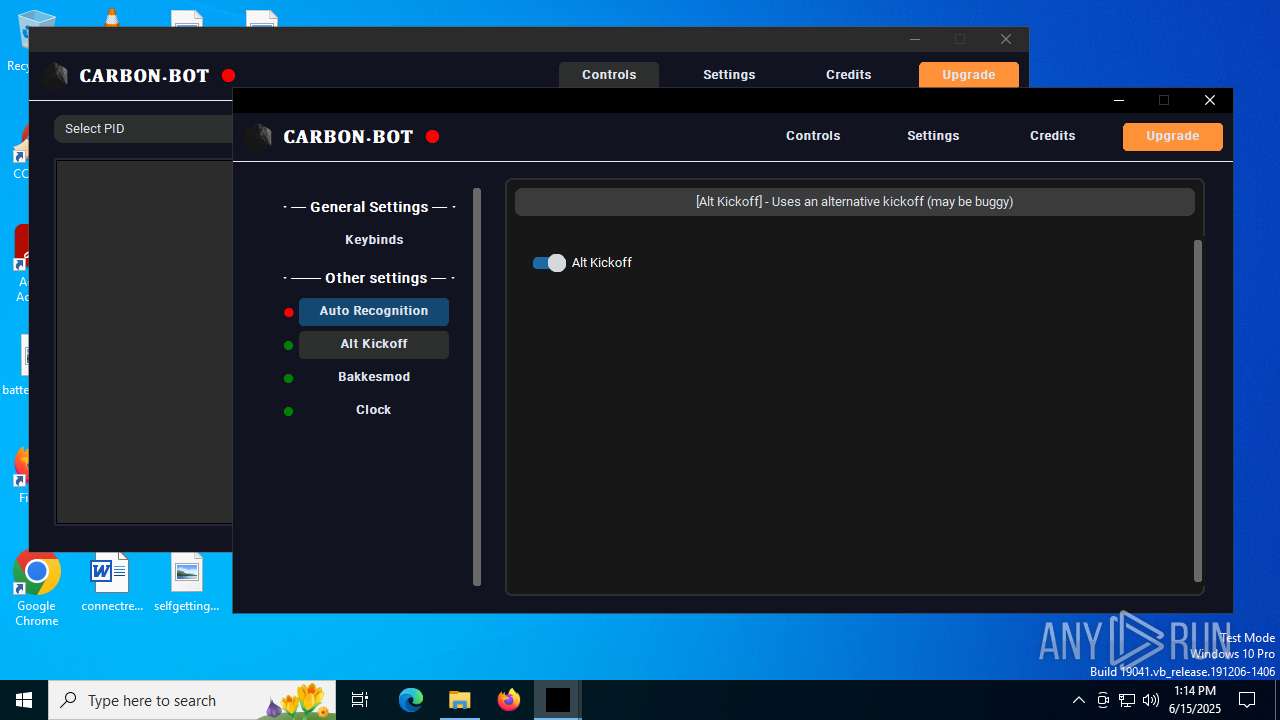Click Upgrade button in background Carbon-Bot window
Viewport: 1280px width, 720px height.
click(969, 75)
